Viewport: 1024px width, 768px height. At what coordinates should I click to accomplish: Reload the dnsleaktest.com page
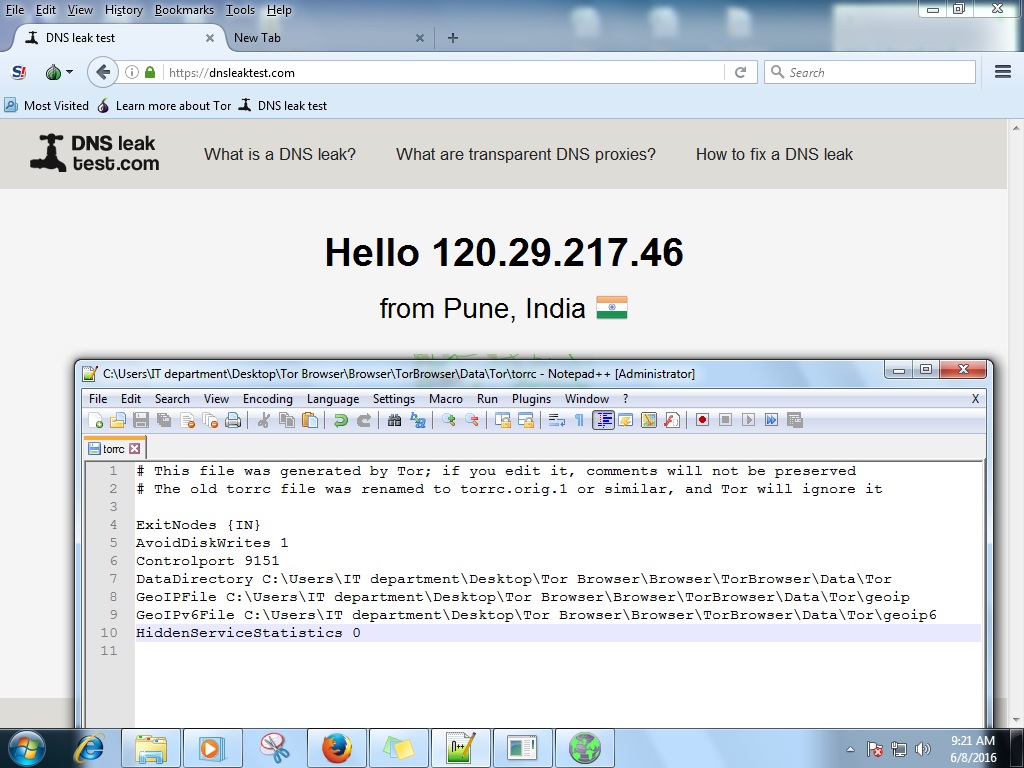coord(741,72)
